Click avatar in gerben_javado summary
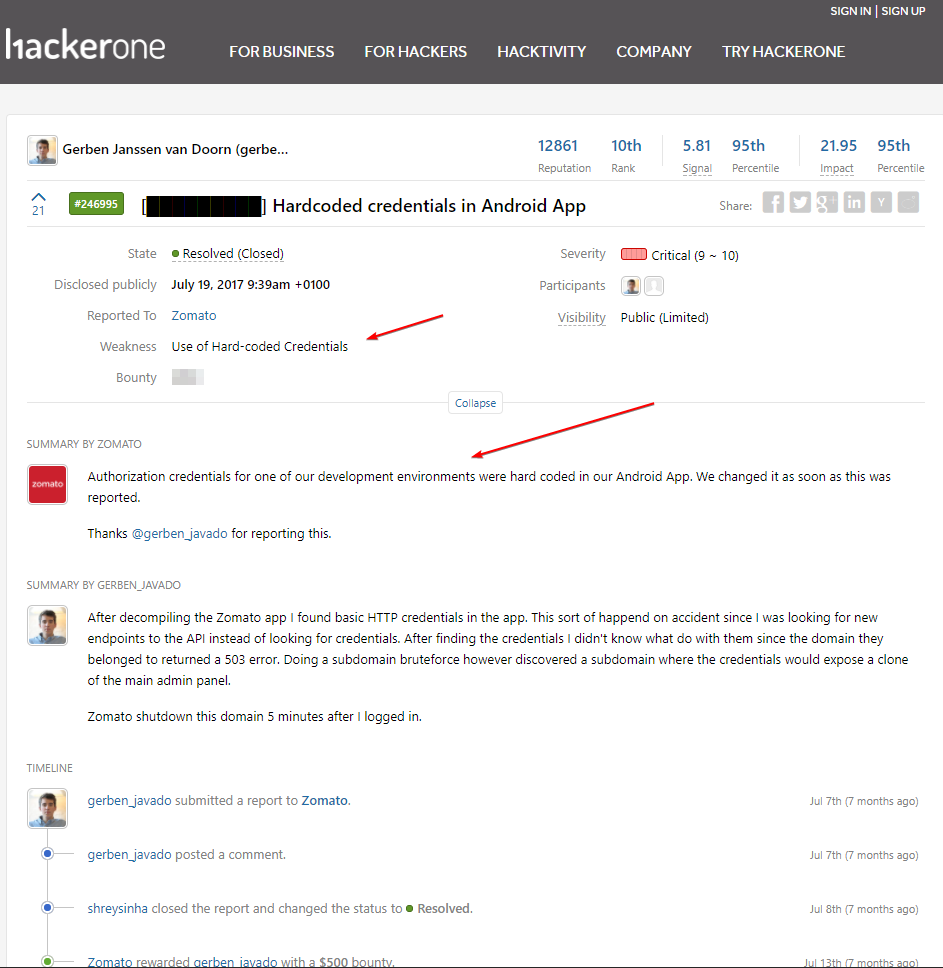Image resolution: width=943 pixels, height=968 pixels. (x=48, y=625)
